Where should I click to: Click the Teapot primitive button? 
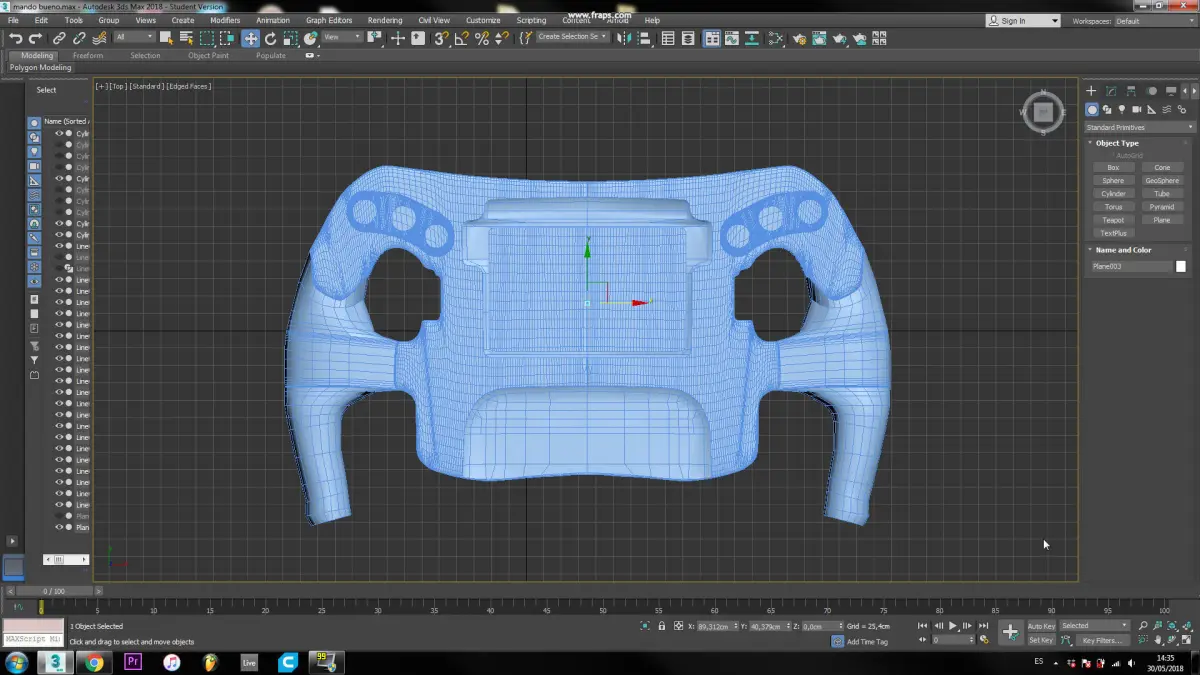click(x=1113, y=220)
